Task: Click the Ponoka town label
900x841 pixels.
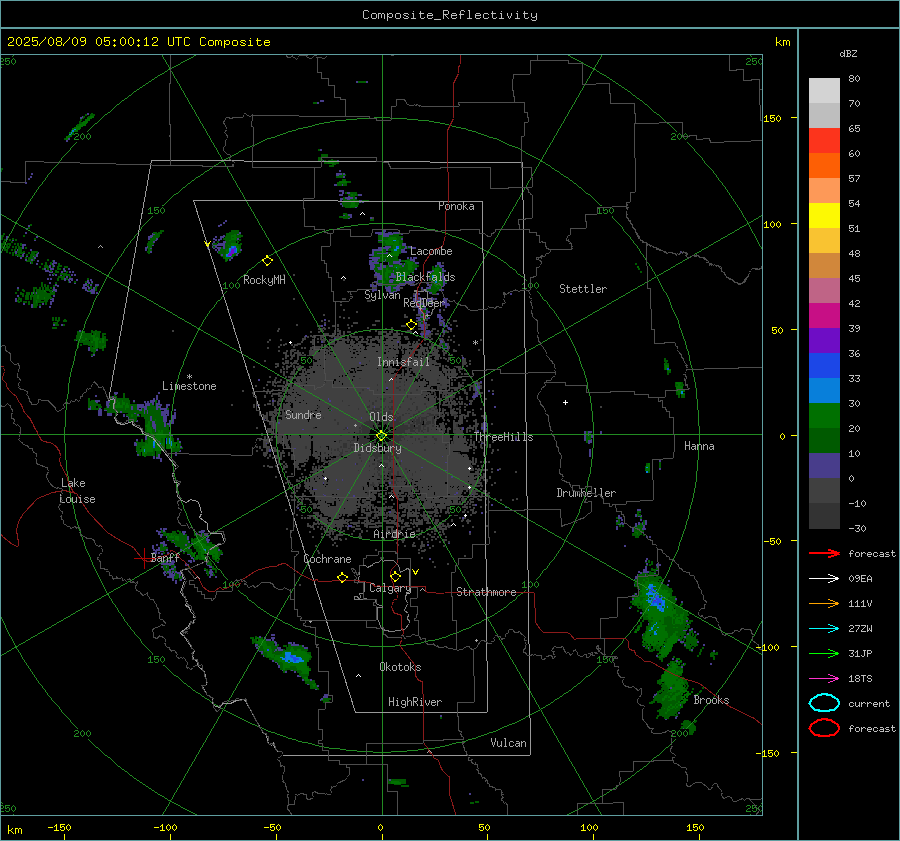Action: click(456, 206)
